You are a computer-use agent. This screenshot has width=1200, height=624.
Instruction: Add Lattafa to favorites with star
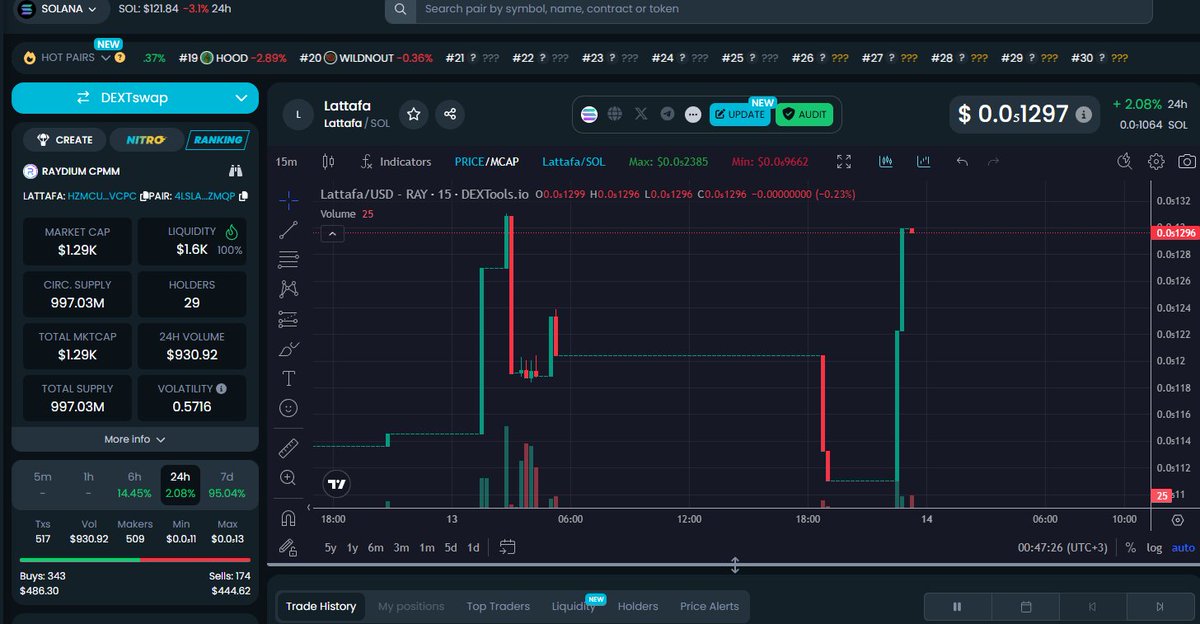pyautogui.click(x=413, y=115)
